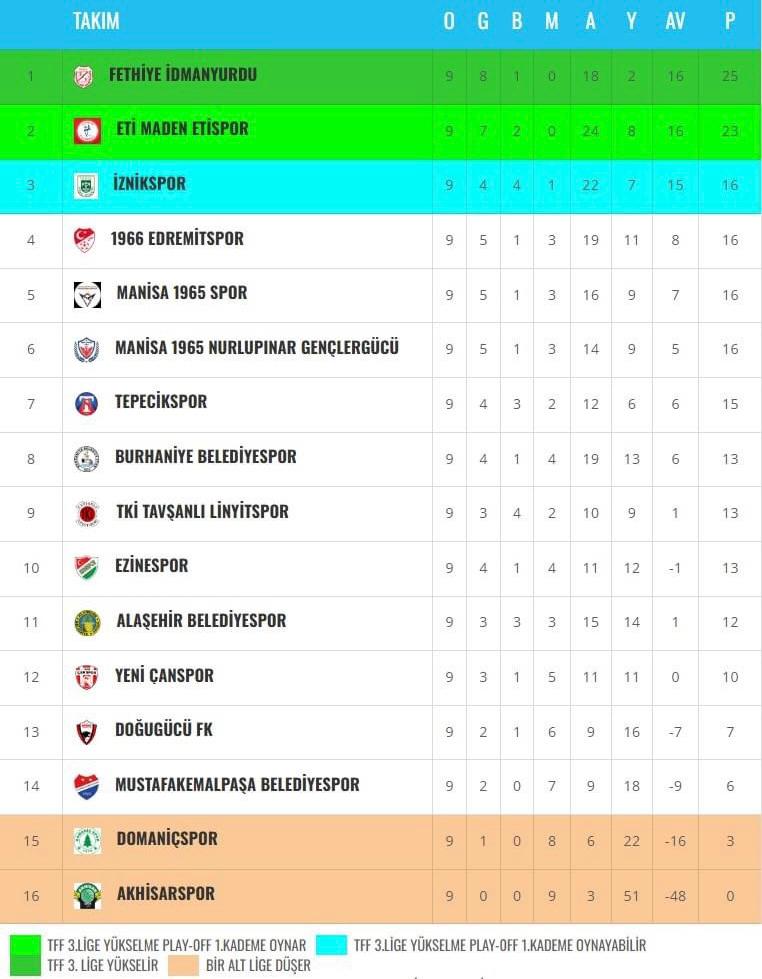Click the Tepecikspor club emblem
The image size is (762, 979).
point(86,403)
